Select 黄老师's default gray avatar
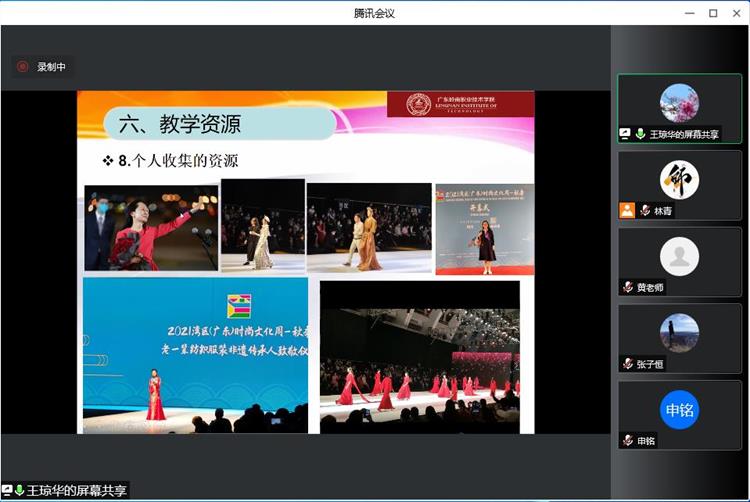This screenshot has height=502, width=750. (679, 257)
